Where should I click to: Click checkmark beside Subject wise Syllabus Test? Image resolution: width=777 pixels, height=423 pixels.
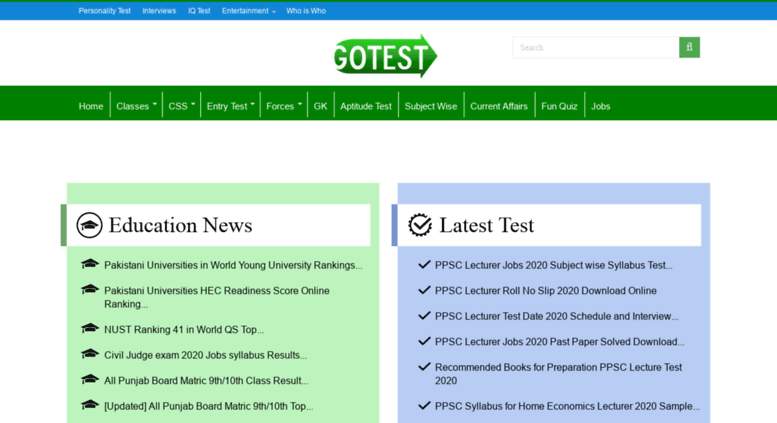pos(424,264)
